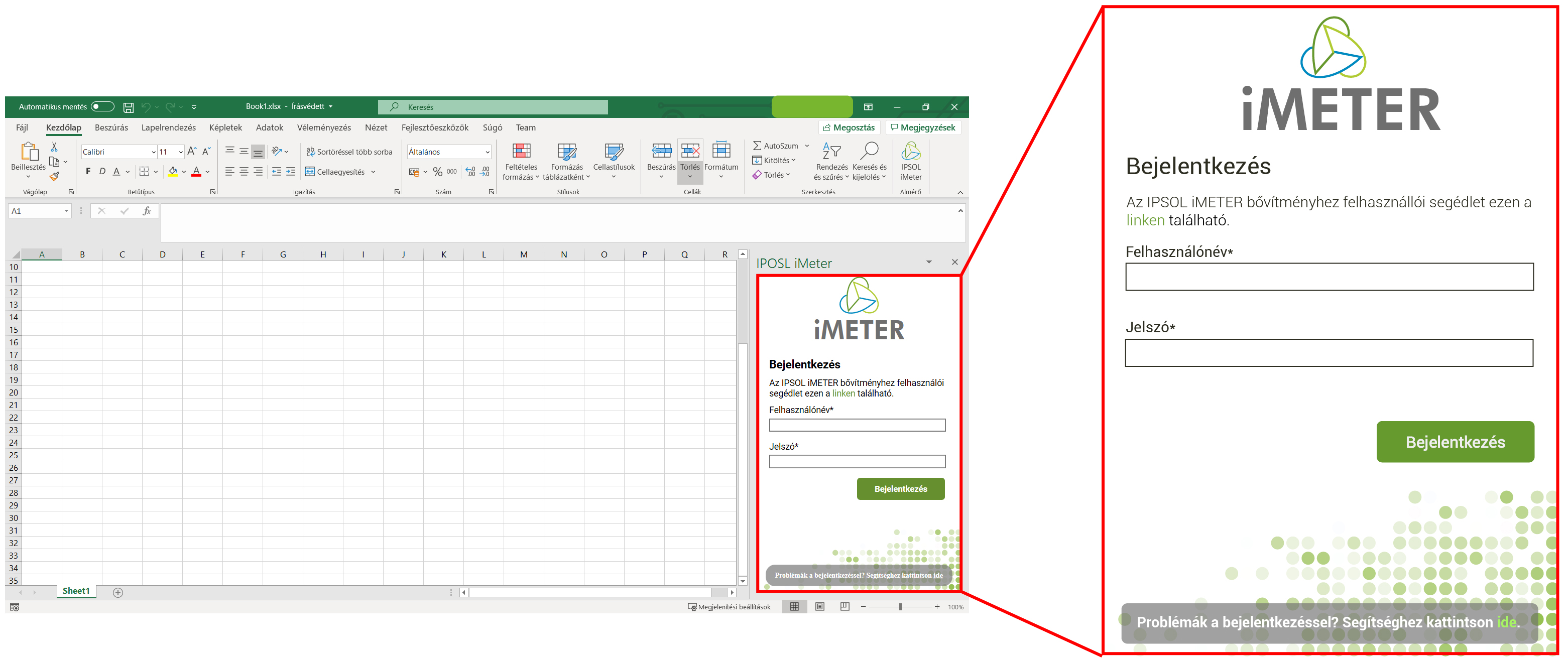
Task: Open the Kitöltés fill dropdown
Action: [x=774, y=161]
